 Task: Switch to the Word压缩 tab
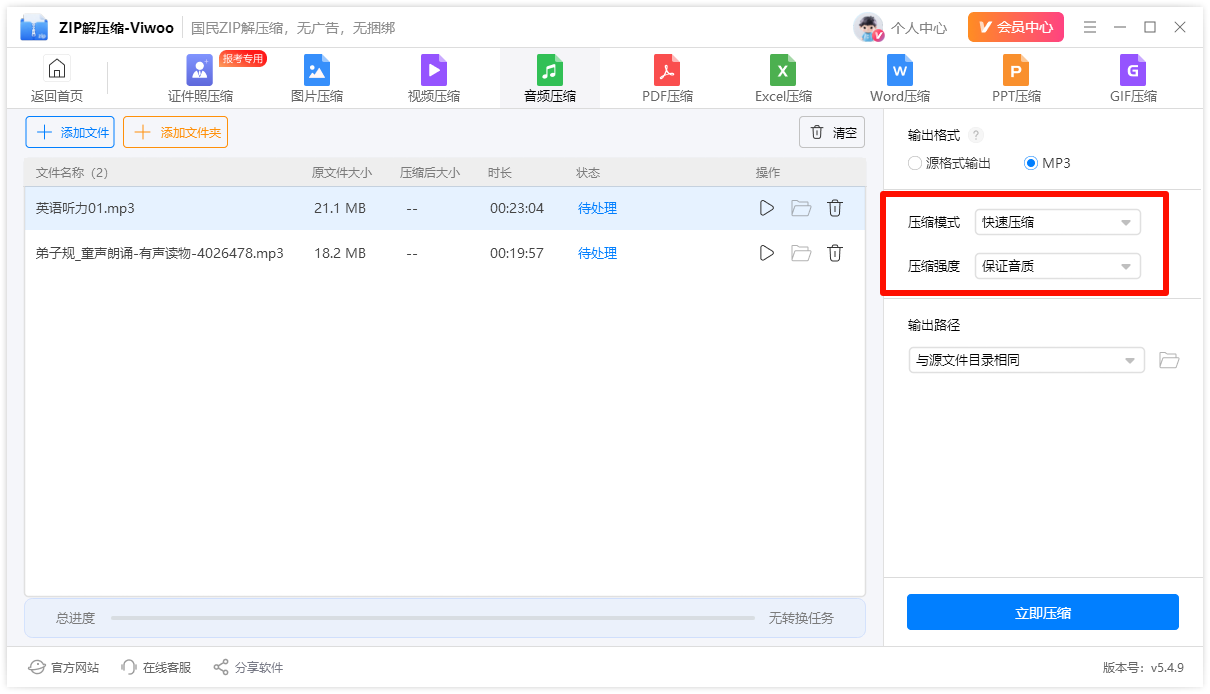[900, 79]
